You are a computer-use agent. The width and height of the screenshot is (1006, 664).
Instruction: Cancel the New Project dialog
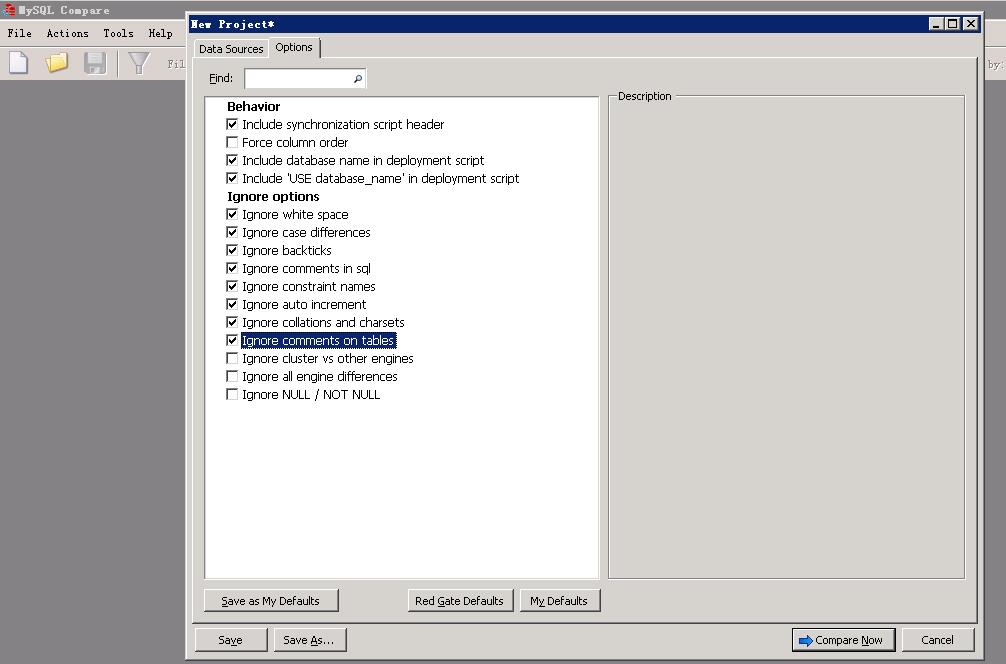937,640
